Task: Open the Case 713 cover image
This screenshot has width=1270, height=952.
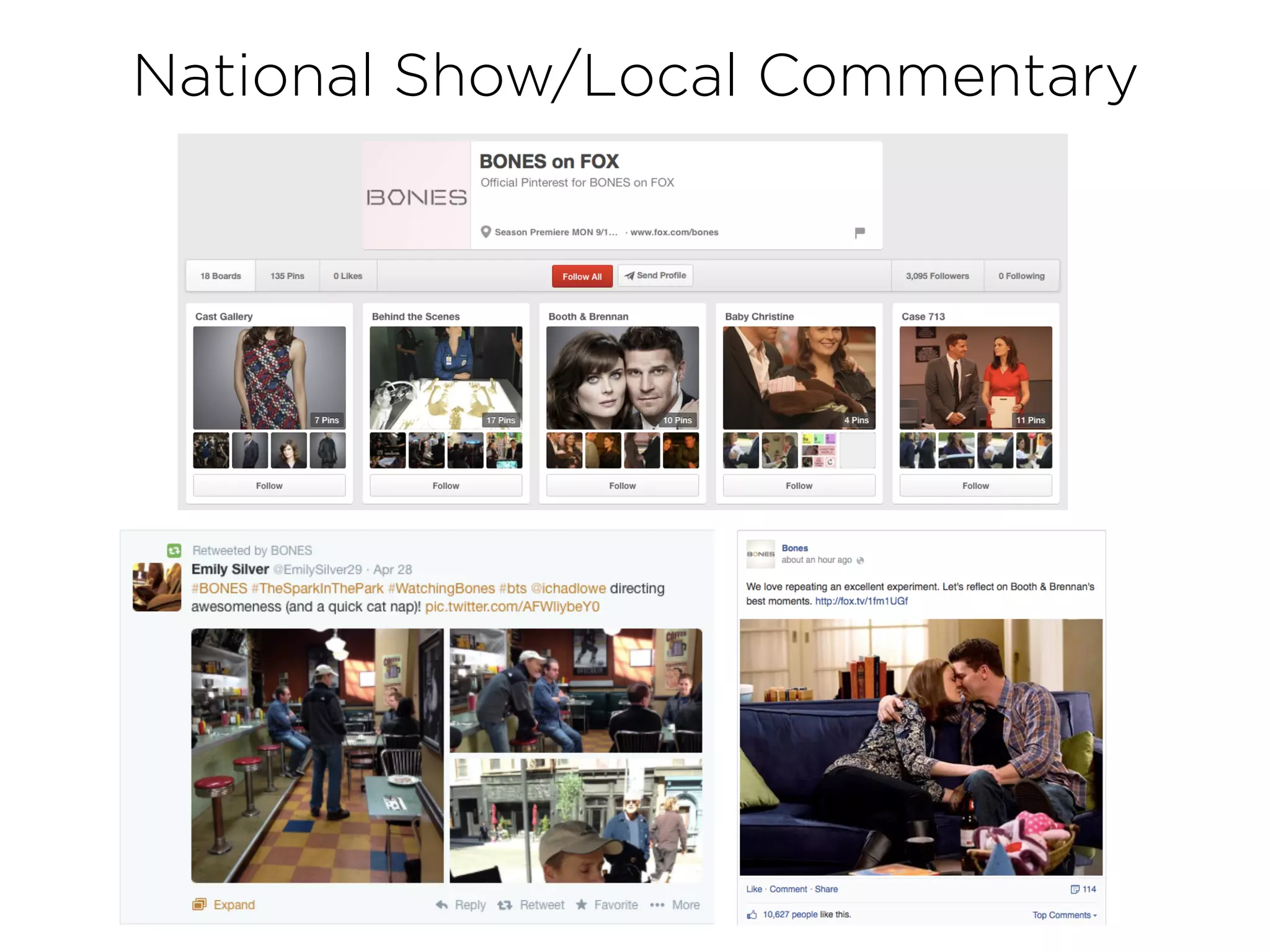Action: (976, 378)
